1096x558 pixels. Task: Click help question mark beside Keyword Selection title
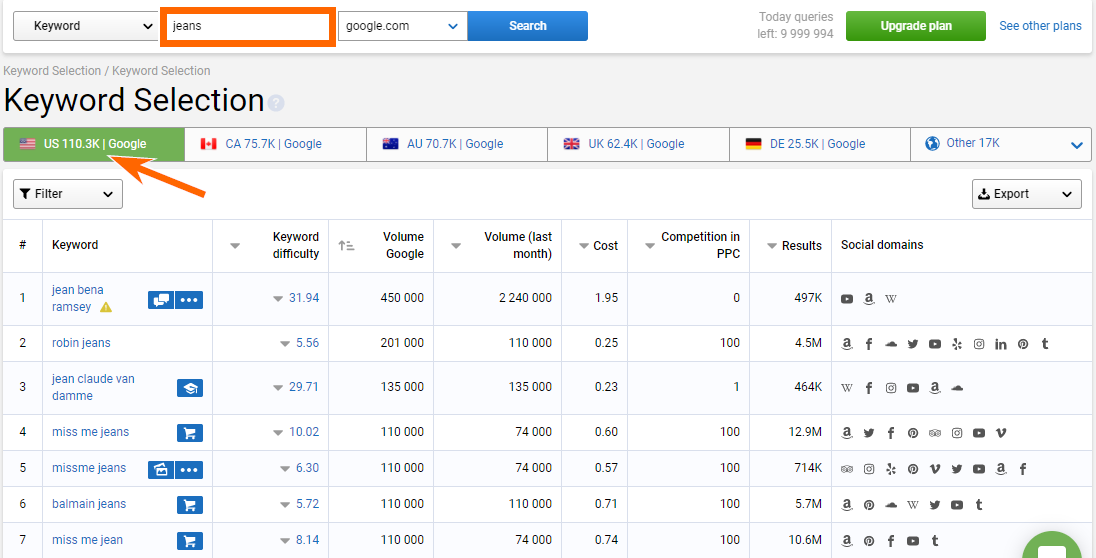[276, 103]
